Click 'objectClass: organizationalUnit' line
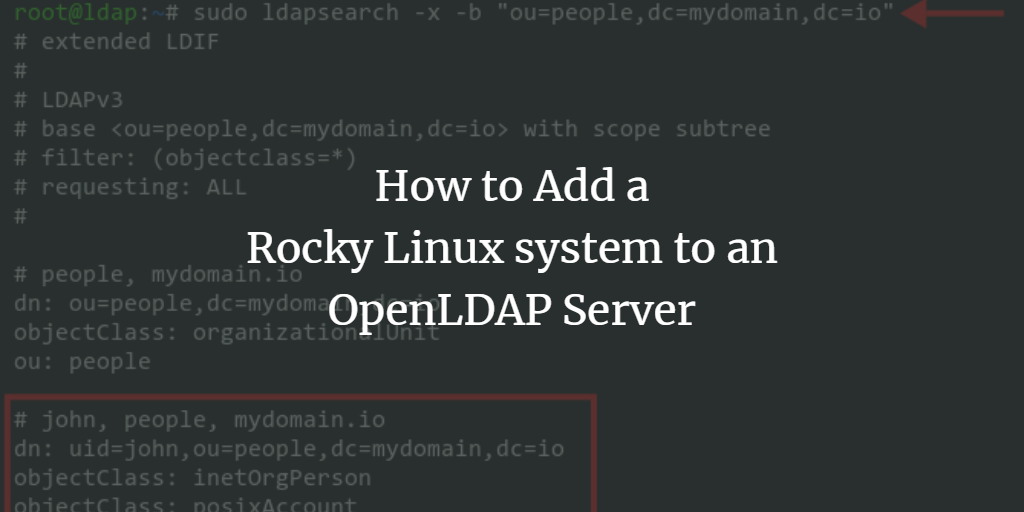This screenshot has width=1024, height=512. click(x=227, y=332)
